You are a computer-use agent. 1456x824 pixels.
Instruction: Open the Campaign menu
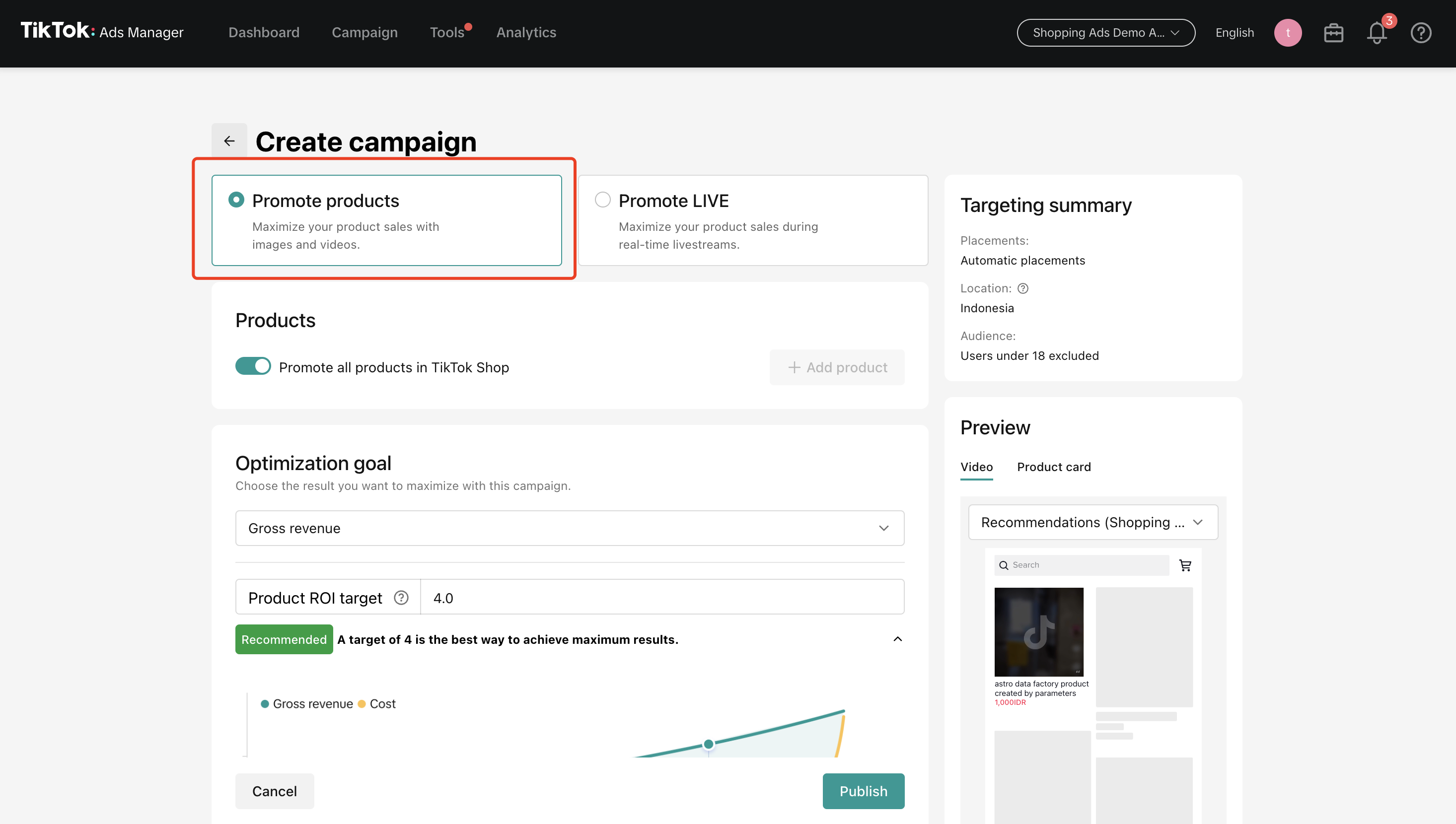pos(364,32)
